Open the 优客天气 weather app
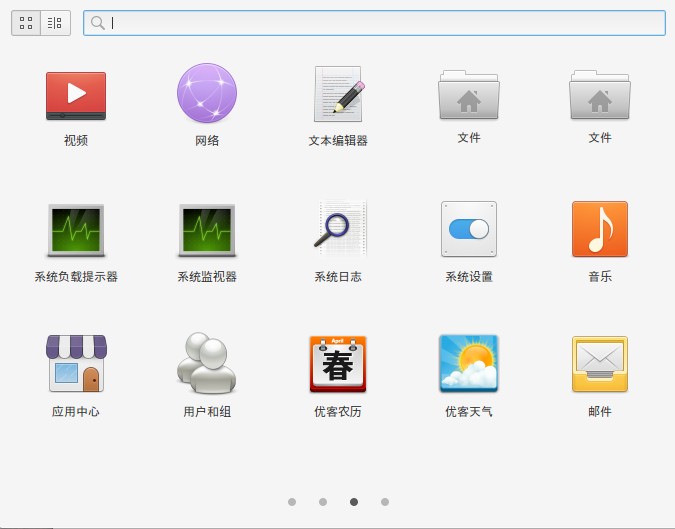675x529 pixels. pos(469,364)
